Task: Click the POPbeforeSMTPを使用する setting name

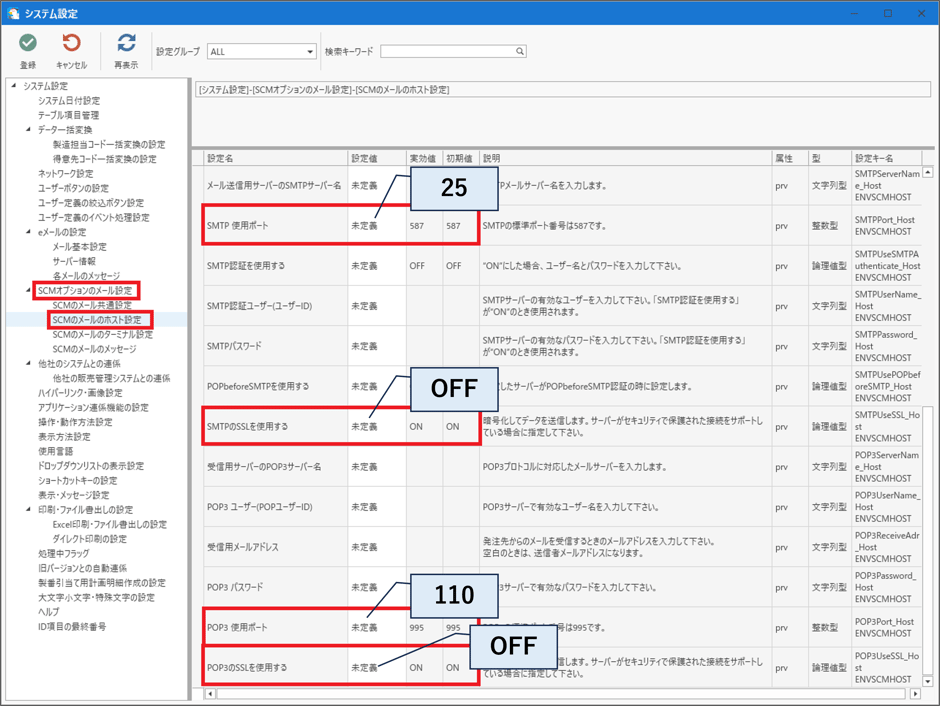Action: point(258,387)
